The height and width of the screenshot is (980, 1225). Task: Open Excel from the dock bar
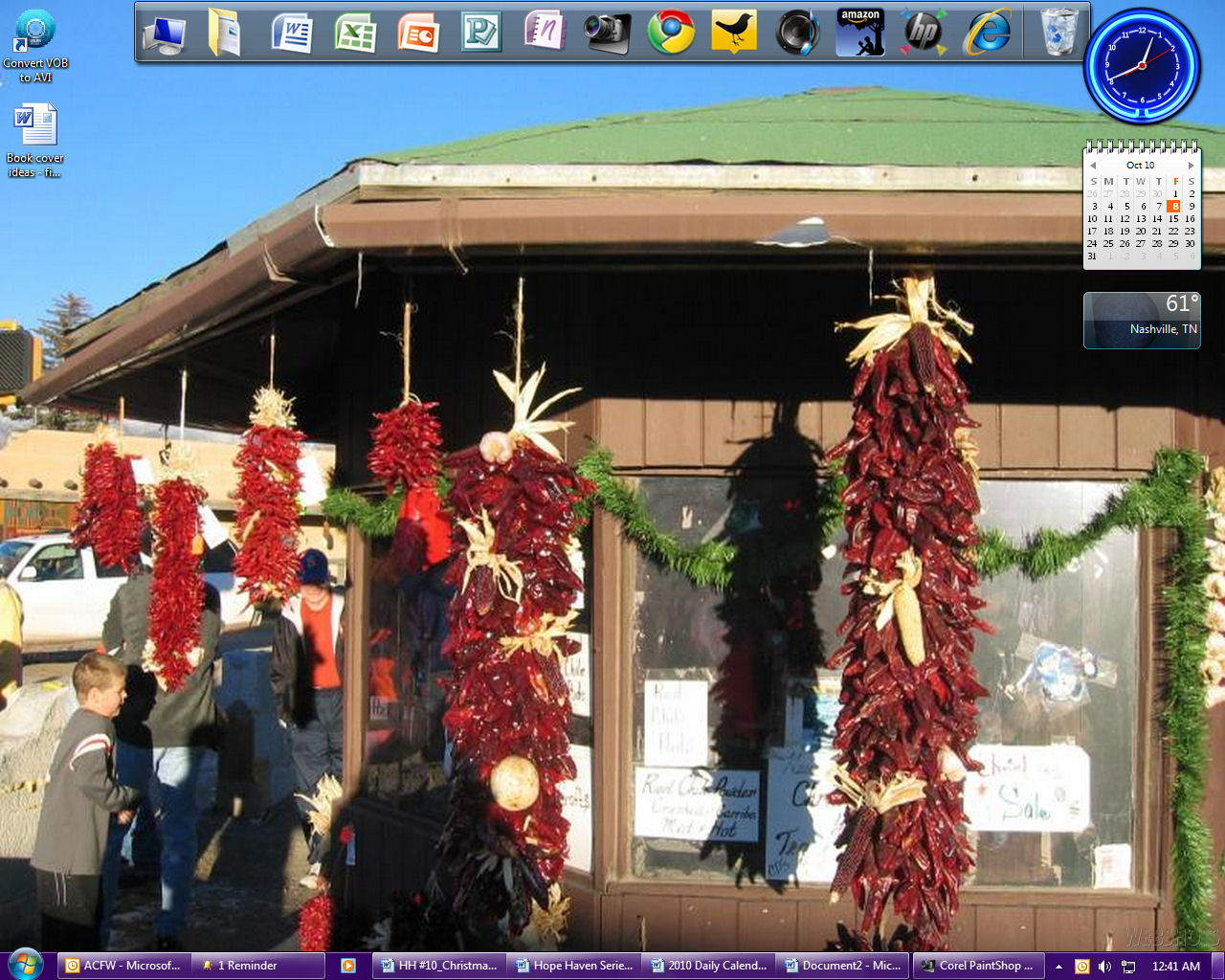[x=355, y=33]
